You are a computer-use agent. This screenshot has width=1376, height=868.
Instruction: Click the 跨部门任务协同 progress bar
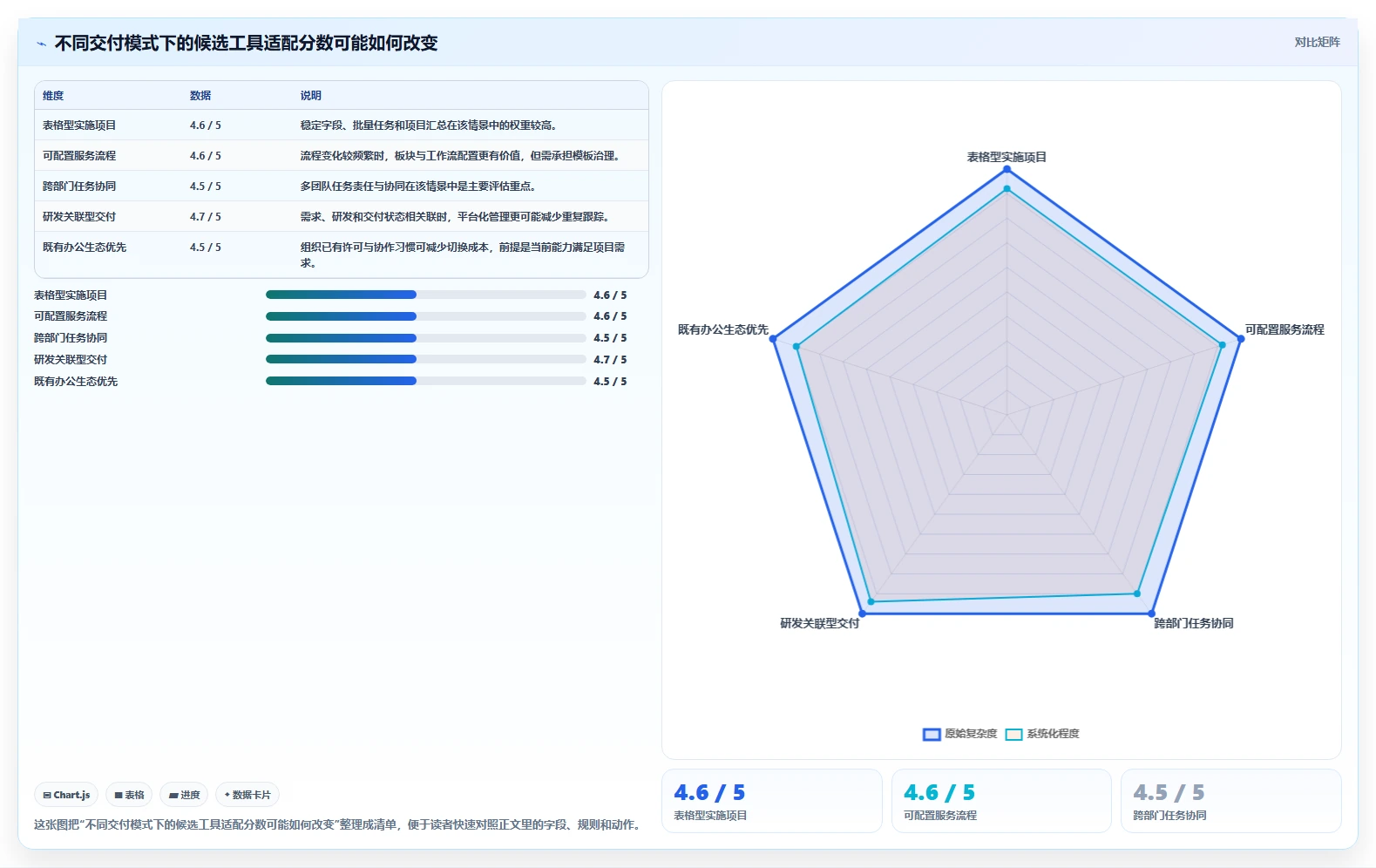[x=426, y=338]
